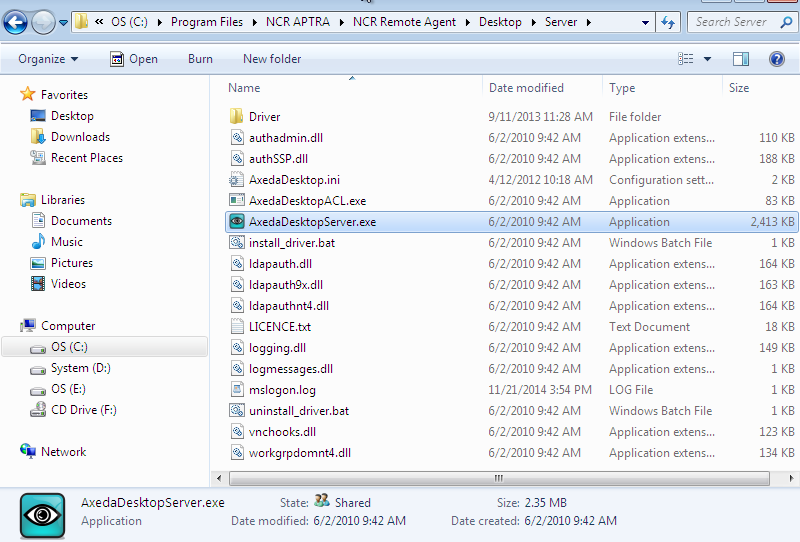Click the mslogon.log file icon

(237, 389)
